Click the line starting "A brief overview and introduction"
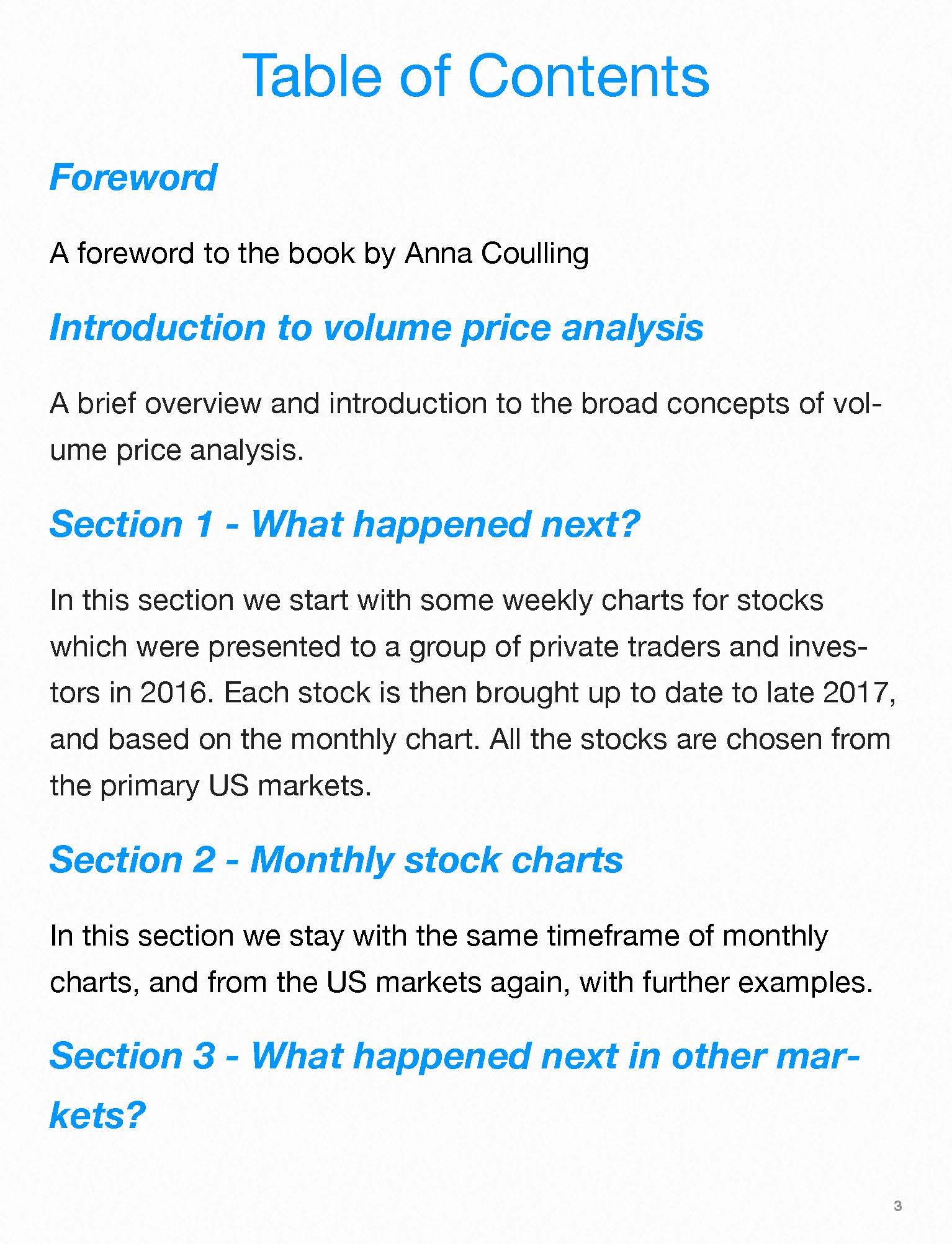The height and width of the screenshot is (1244, 952). coord(465,403)
